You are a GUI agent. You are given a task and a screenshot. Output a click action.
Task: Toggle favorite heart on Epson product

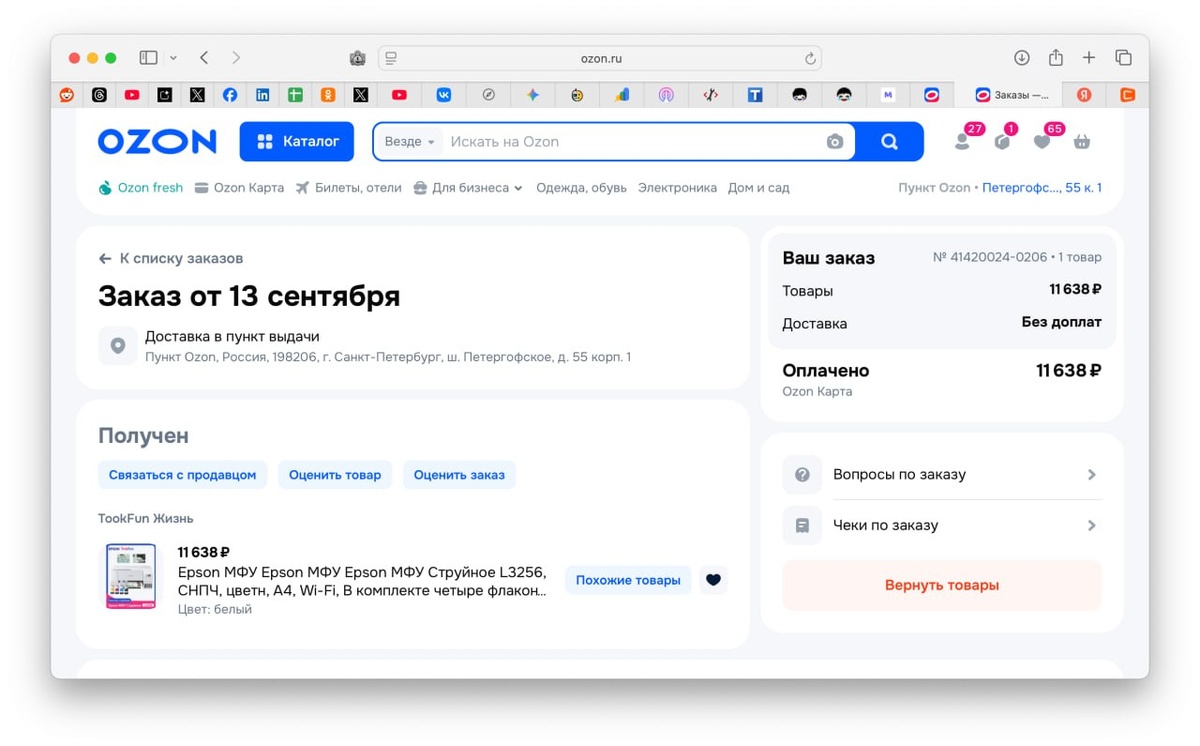pyautogui.click(x=713, y=580)
